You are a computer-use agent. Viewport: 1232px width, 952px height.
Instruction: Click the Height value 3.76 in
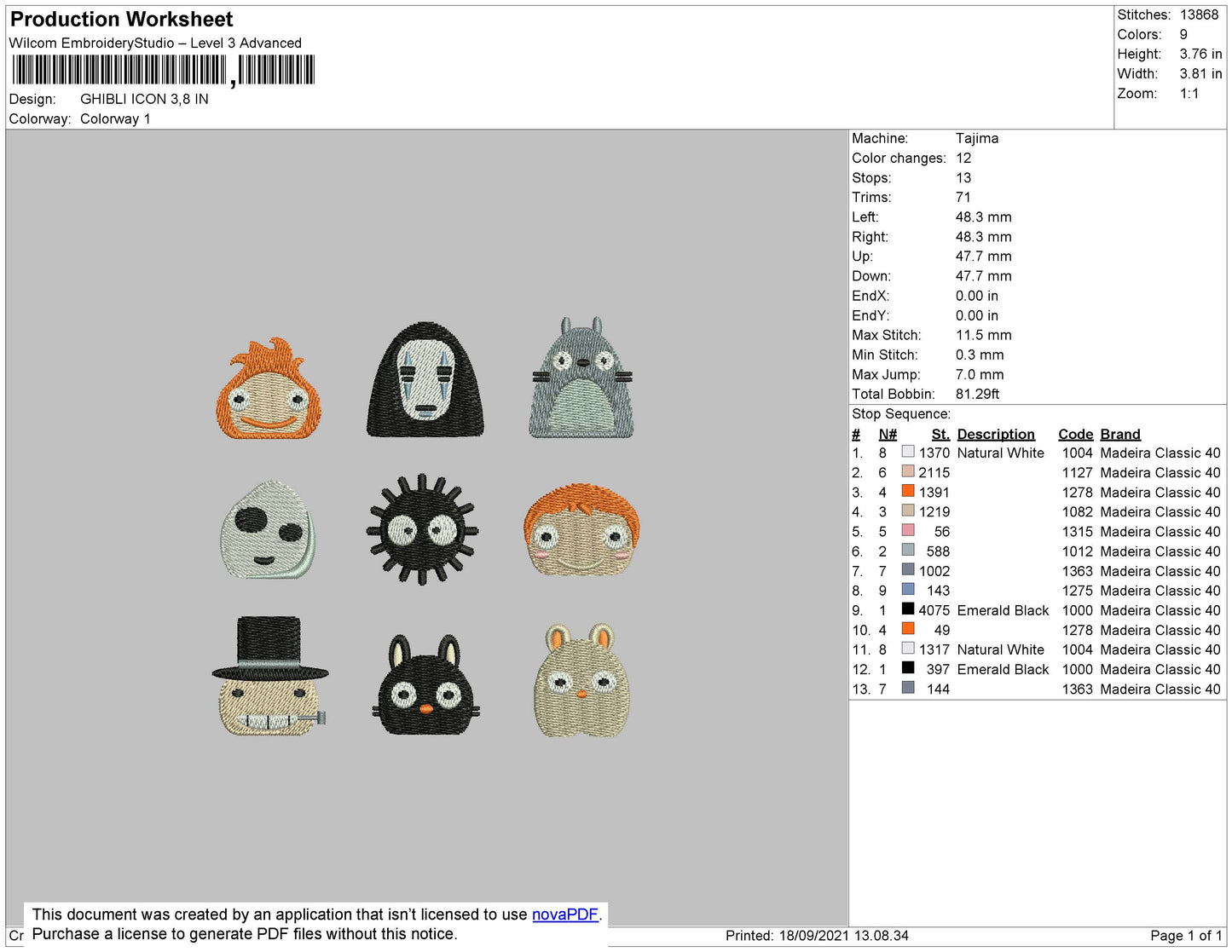coord(1200,54)
